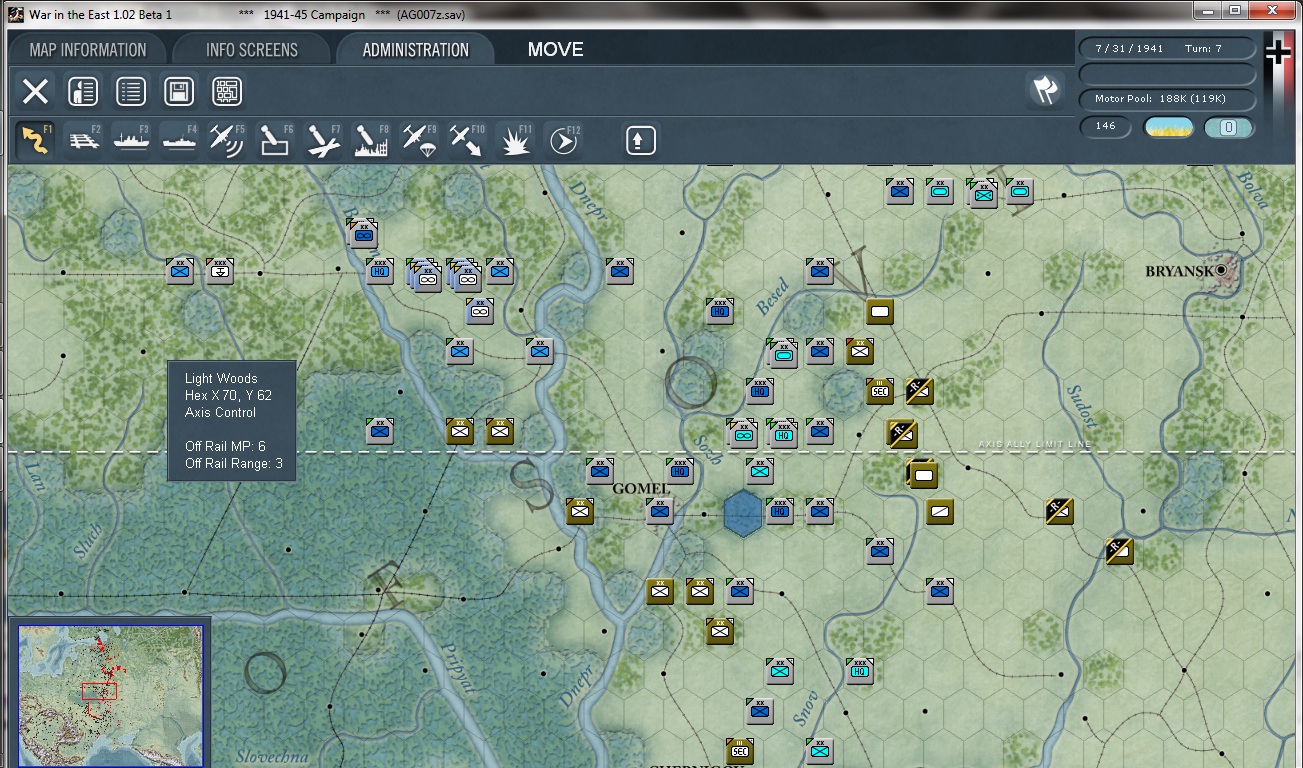The image size is (1303, 768).
Task: Select the F7 bomb airfield mode
Action: (324, 140)
